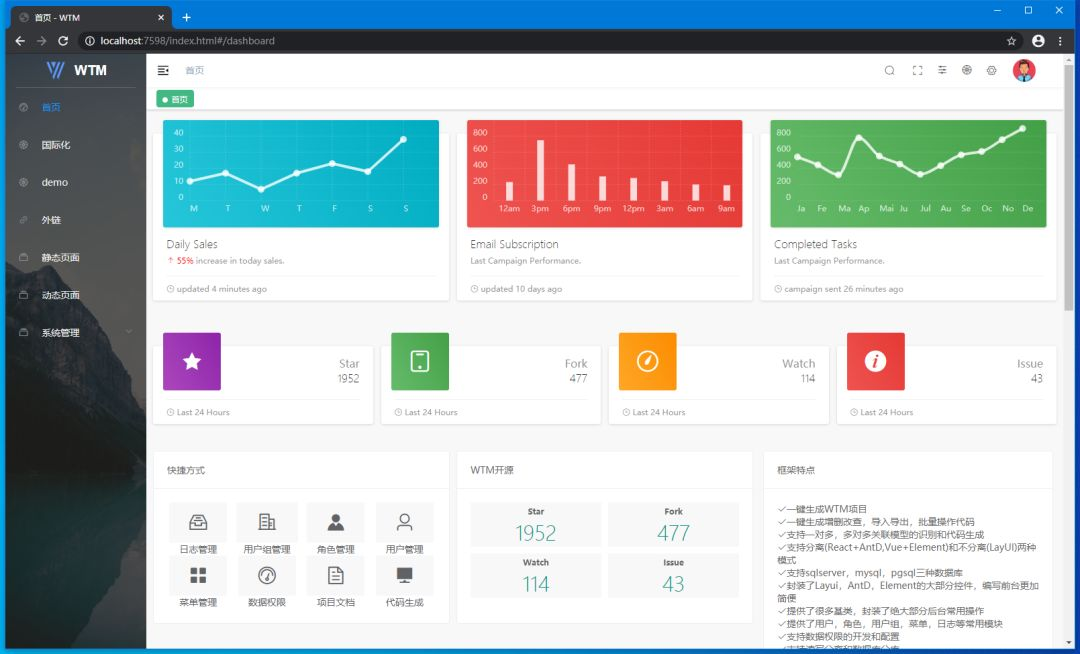Switch to the green 首页 page tab
This screenshot has height=654, width=1080.
[175, 100]
